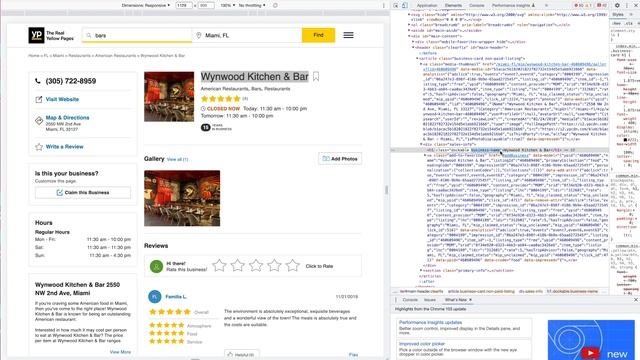Click the external-link icon beside Visit Website

tap(39, 99)
